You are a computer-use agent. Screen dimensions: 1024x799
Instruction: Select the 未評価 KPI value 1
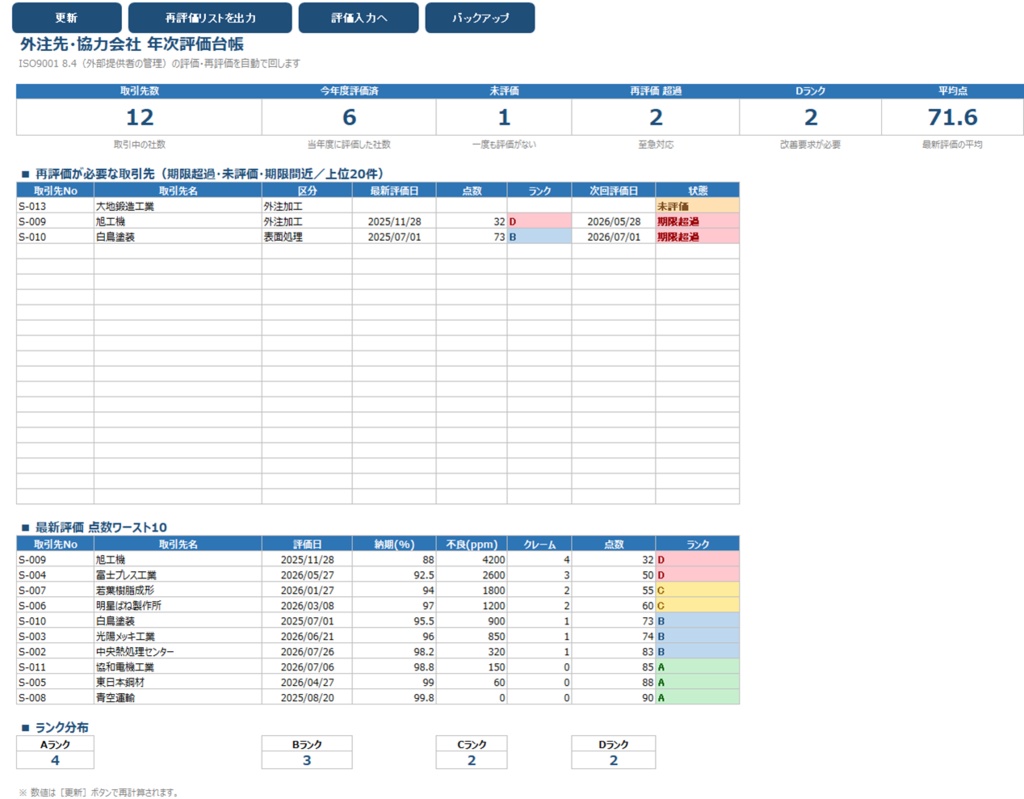coord(504,118)
